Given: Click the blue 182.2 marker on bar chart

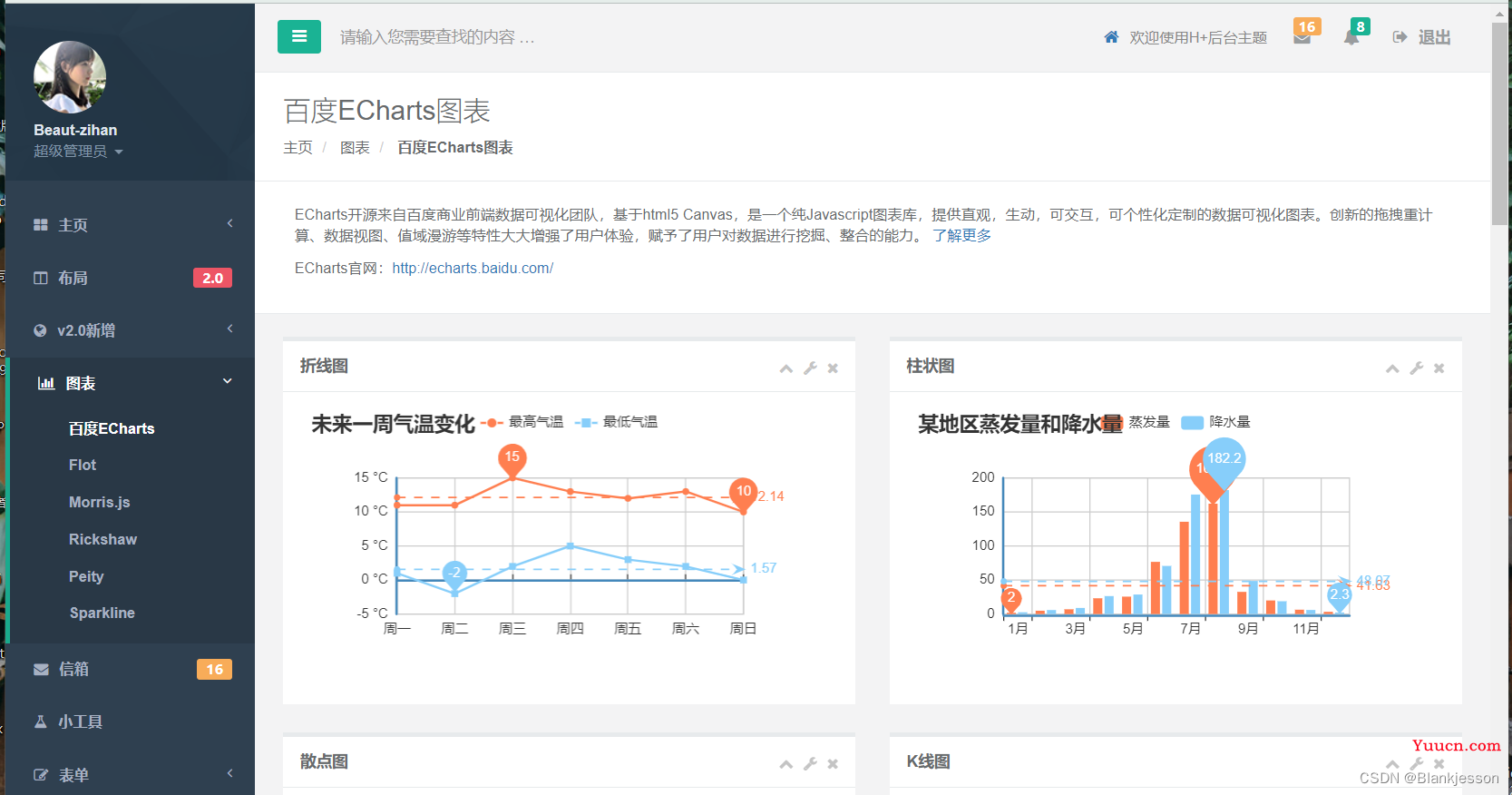Looking at the screenshot, I should point(1224,462).
